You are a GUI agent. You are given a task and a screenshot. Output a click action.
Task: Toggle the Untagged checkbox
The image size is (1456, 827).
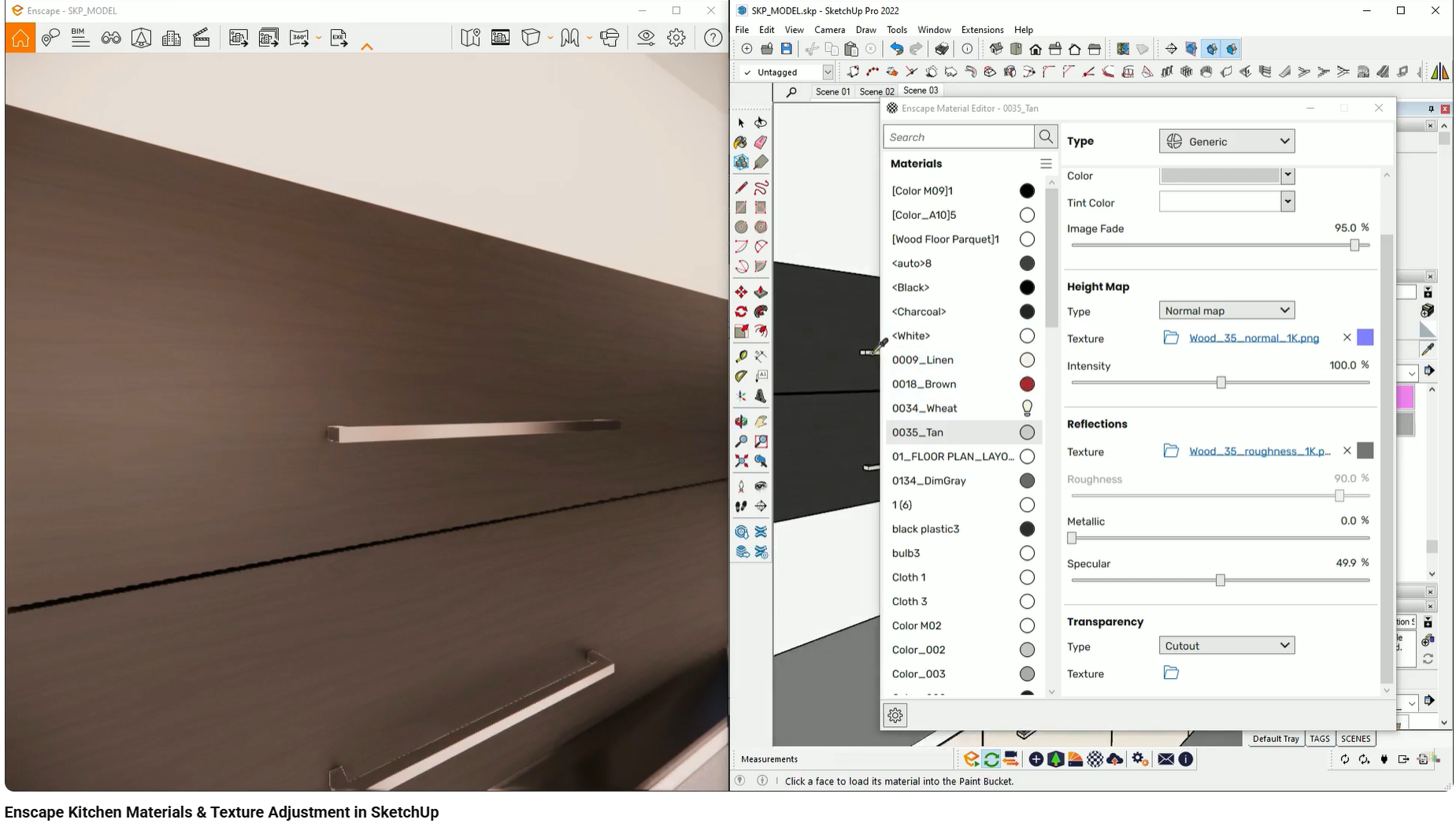click(x=747, y=72)
